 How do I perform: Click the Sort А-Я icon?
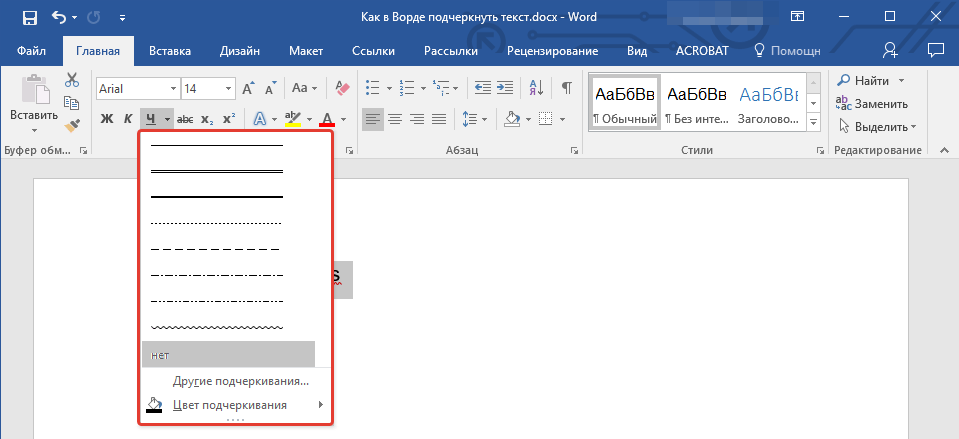pos(536,88)
